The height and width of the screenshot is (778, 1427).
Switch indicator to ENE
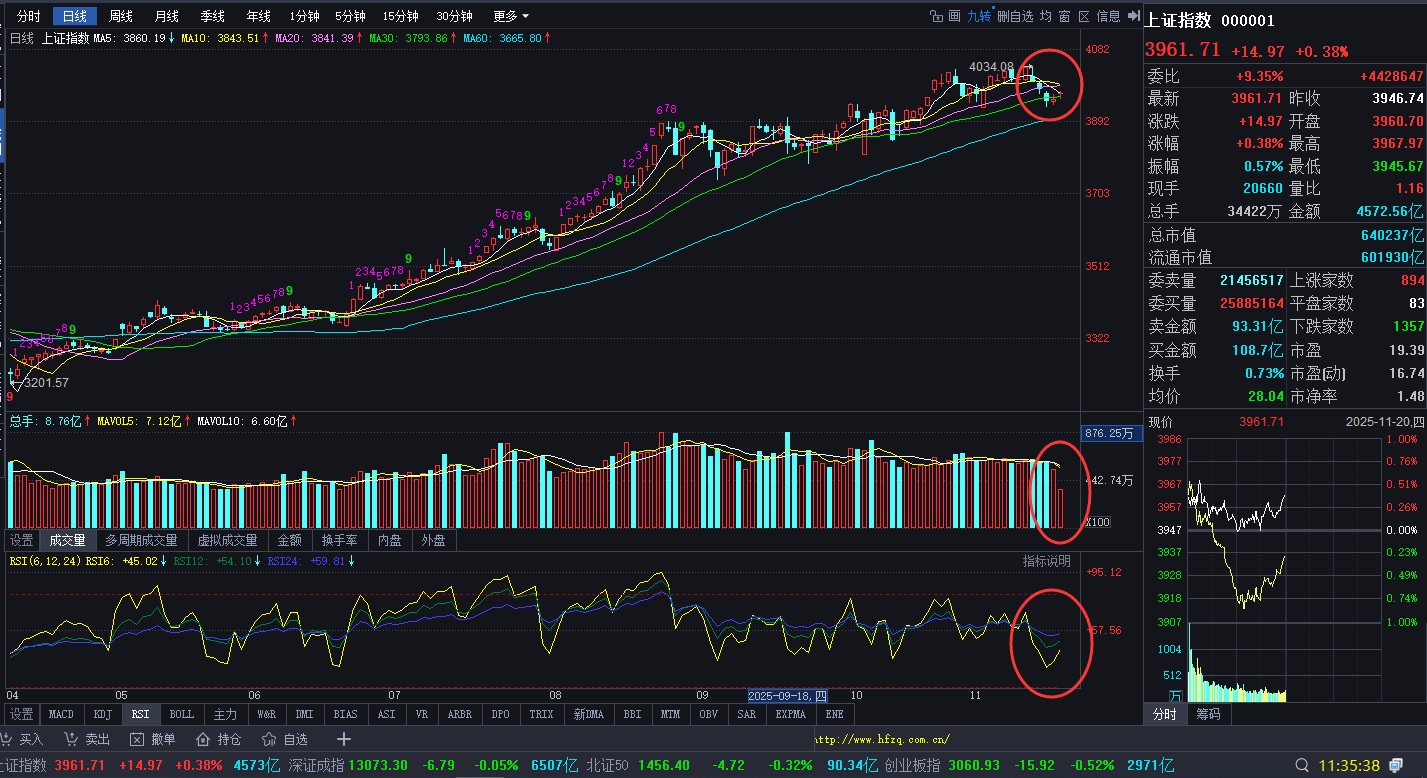tap(835, 714)
